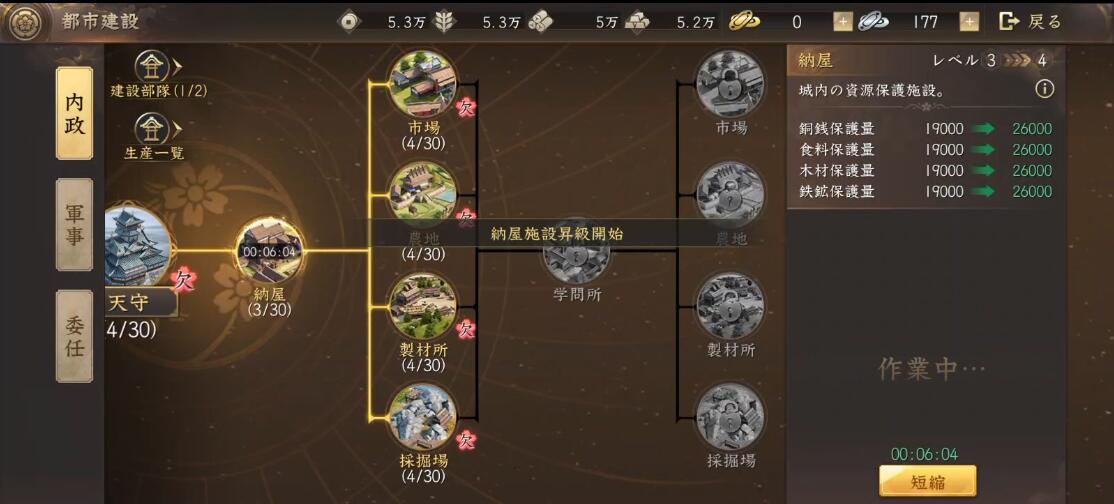Click 戻る to go back
The width and height of the screenshot is (1114, 504).
click(1030, 21)
